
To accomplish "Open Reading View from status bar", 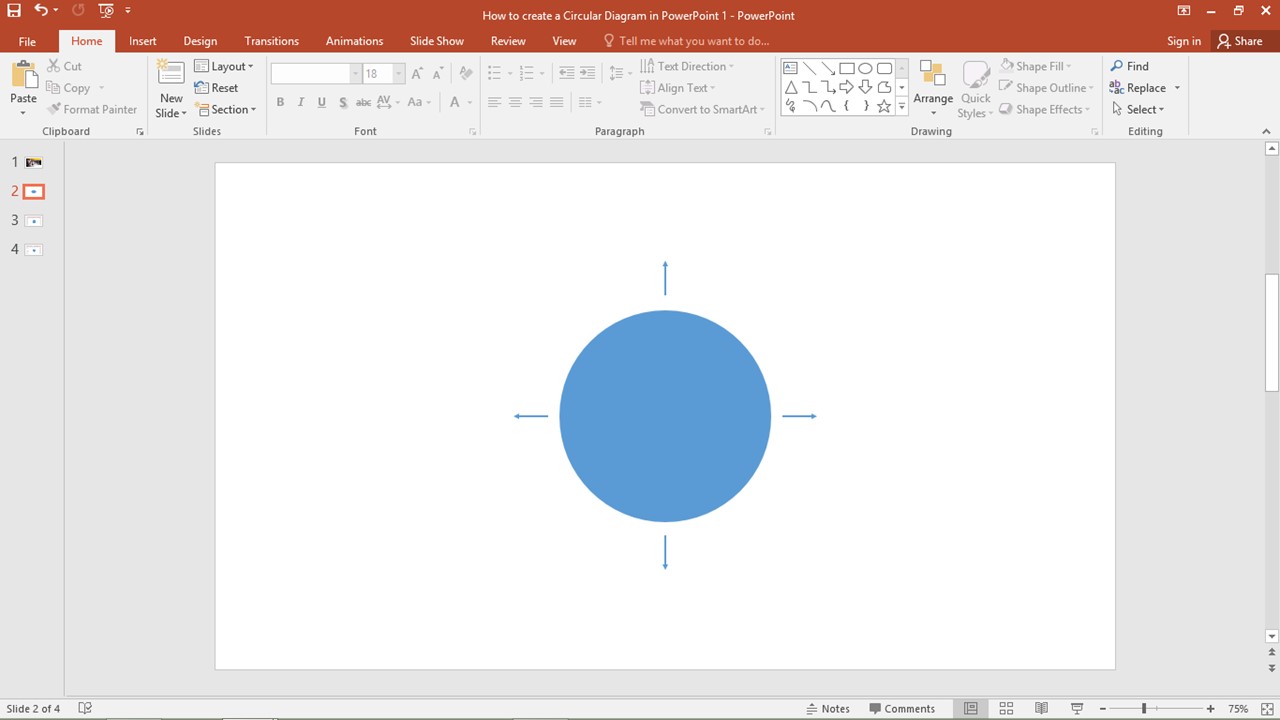I will pos(1041,708).
